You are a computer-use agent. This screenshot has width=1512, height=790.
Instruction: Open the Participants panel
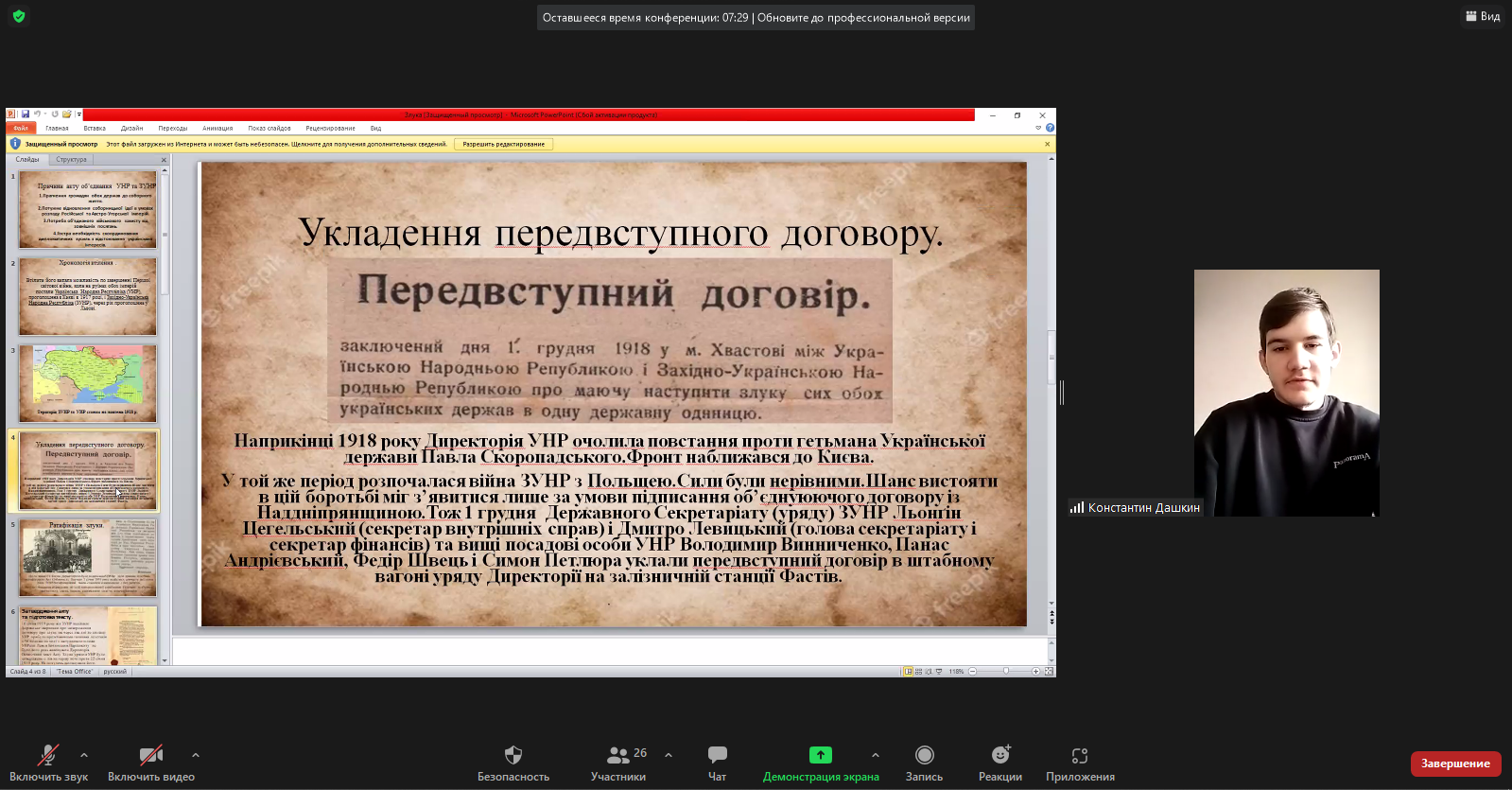click(618, 755)
